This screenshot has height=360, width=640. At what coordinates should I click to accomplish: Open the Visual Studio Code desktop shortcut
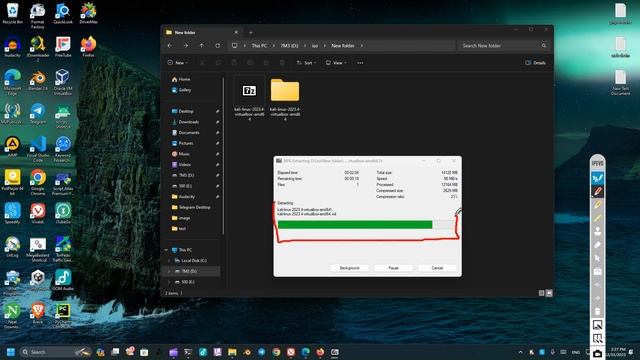[x=38, y=149]
